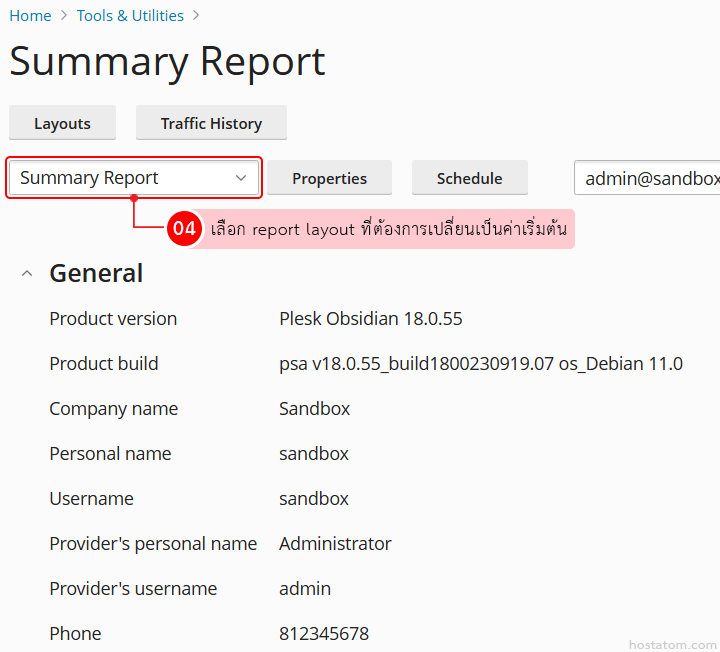Click the pink Thai instruction callout
The height and width of the screenshot is (652, 720).
tap(388, 229)
